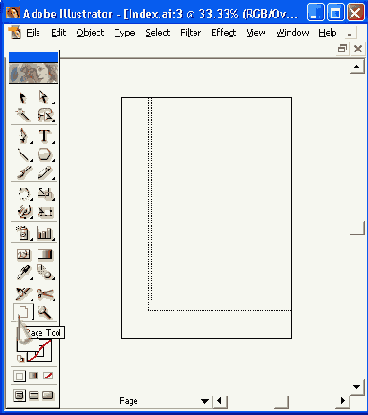Viewport: 368px width, 415px height.
Task: Select the Mesh tool
Action: pos(23,255)
